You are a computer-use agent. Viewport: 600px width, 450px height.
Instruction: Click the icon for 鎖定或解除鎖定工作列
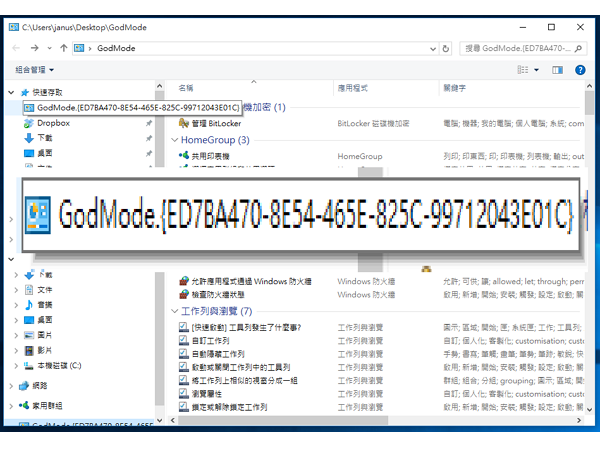pyautogui.click(x=184, y=407)
